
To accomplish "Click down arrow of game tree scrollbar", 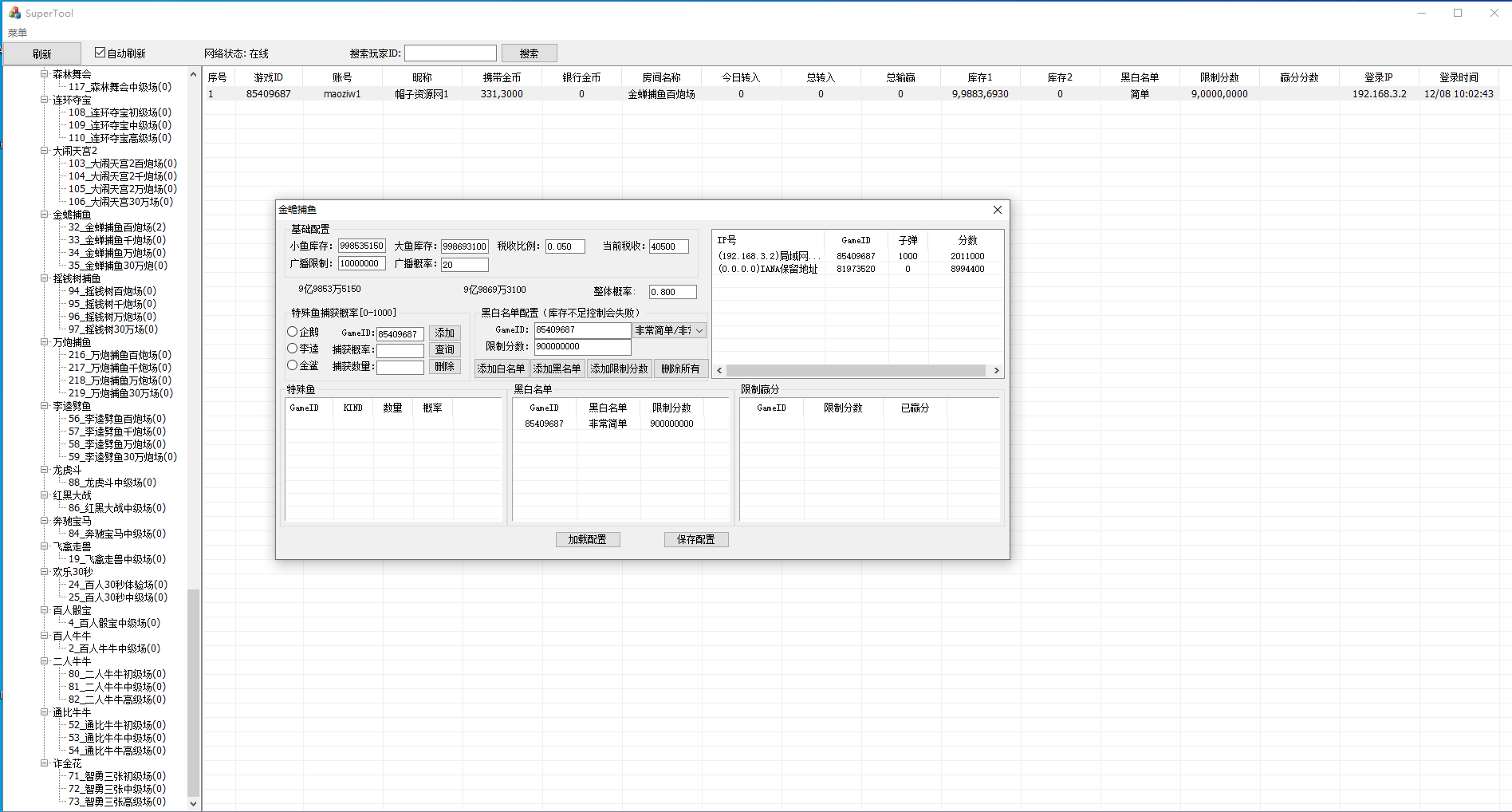I will point(193,803).
